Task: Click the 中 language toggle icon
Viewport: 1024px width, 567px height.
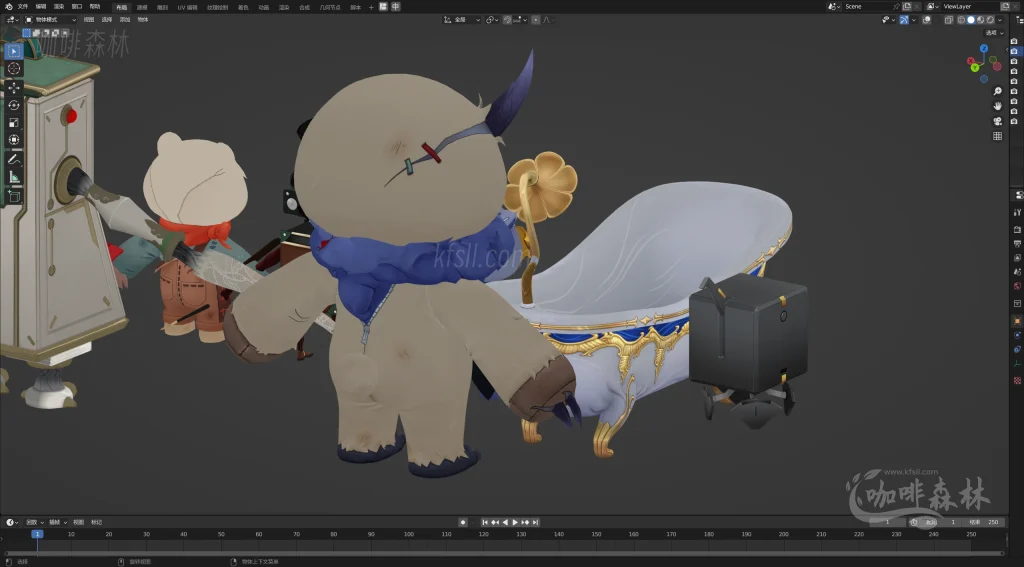Action: 395,7
